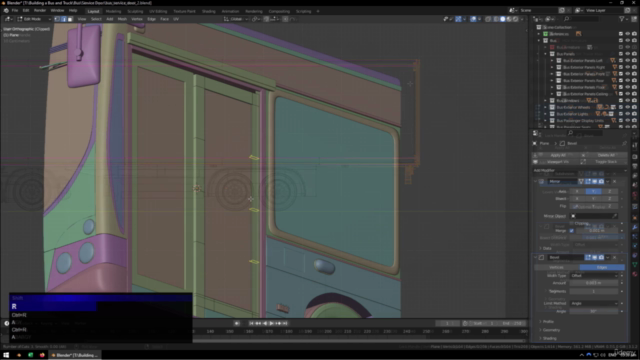This screenshot has width=640, height=360.
Task: Open the Blender logo menu
Action: pos(6,11)
